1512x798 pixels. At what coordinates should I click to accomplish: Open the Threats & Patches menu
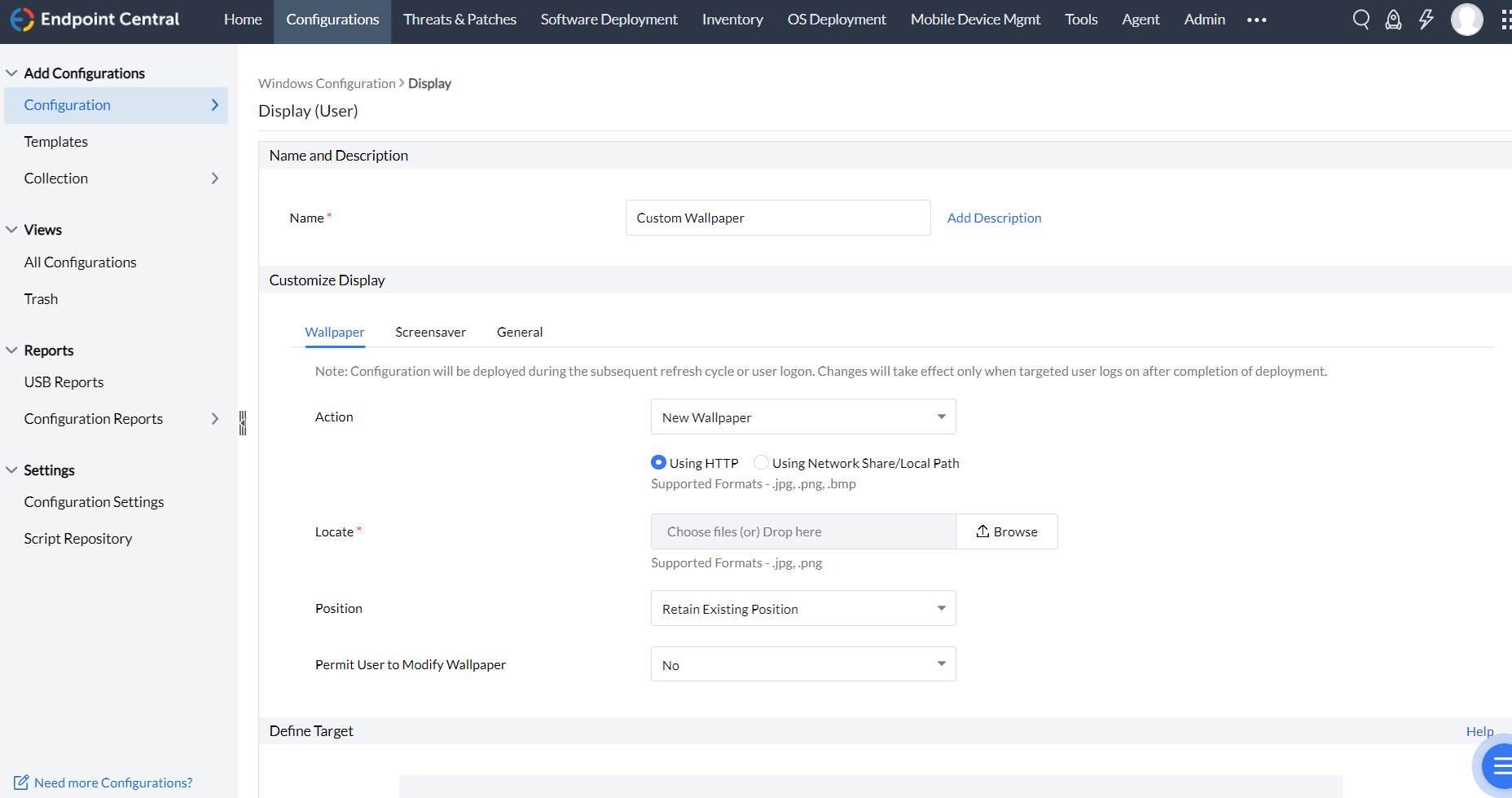tap(459, 20)
